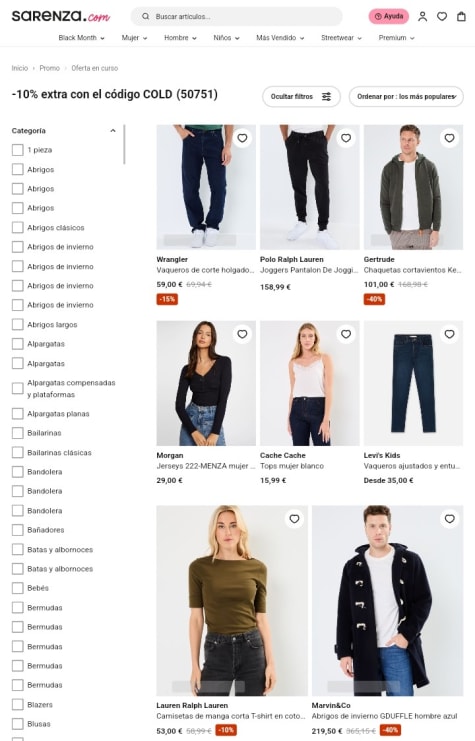The height and width of the screenshot is (741, 475).
Task: Click the Ayuda help button
Action: 389,17
